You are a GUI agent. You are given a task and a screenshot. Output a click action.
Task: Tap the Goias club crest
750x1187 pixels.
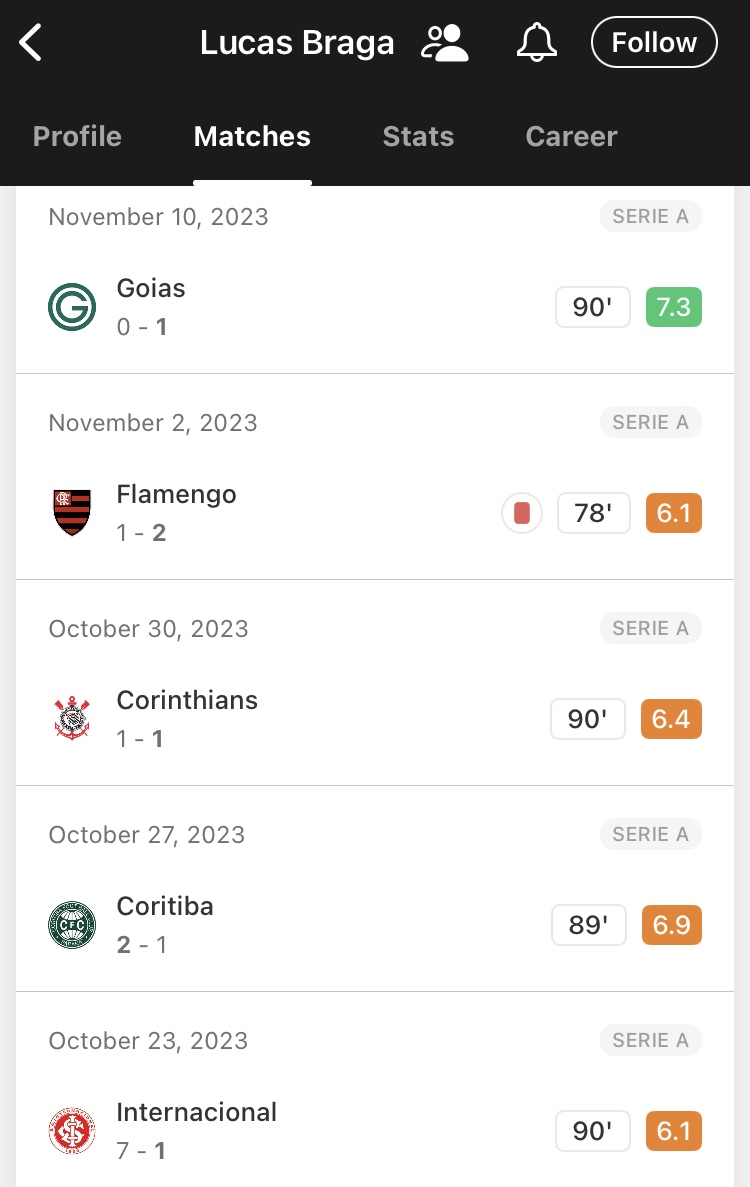click(72, 307)
